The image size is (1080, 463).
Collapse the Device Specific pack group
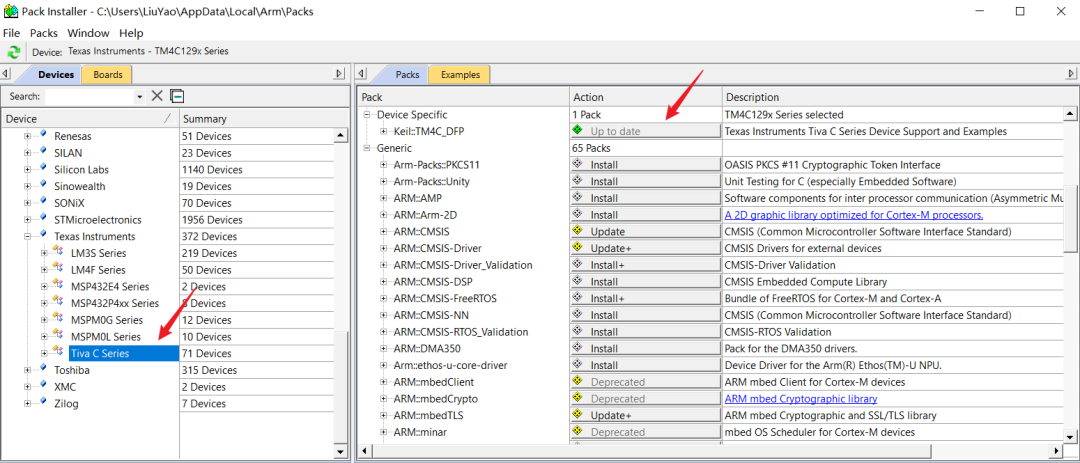pyautogui.click(x=367, y=114)
